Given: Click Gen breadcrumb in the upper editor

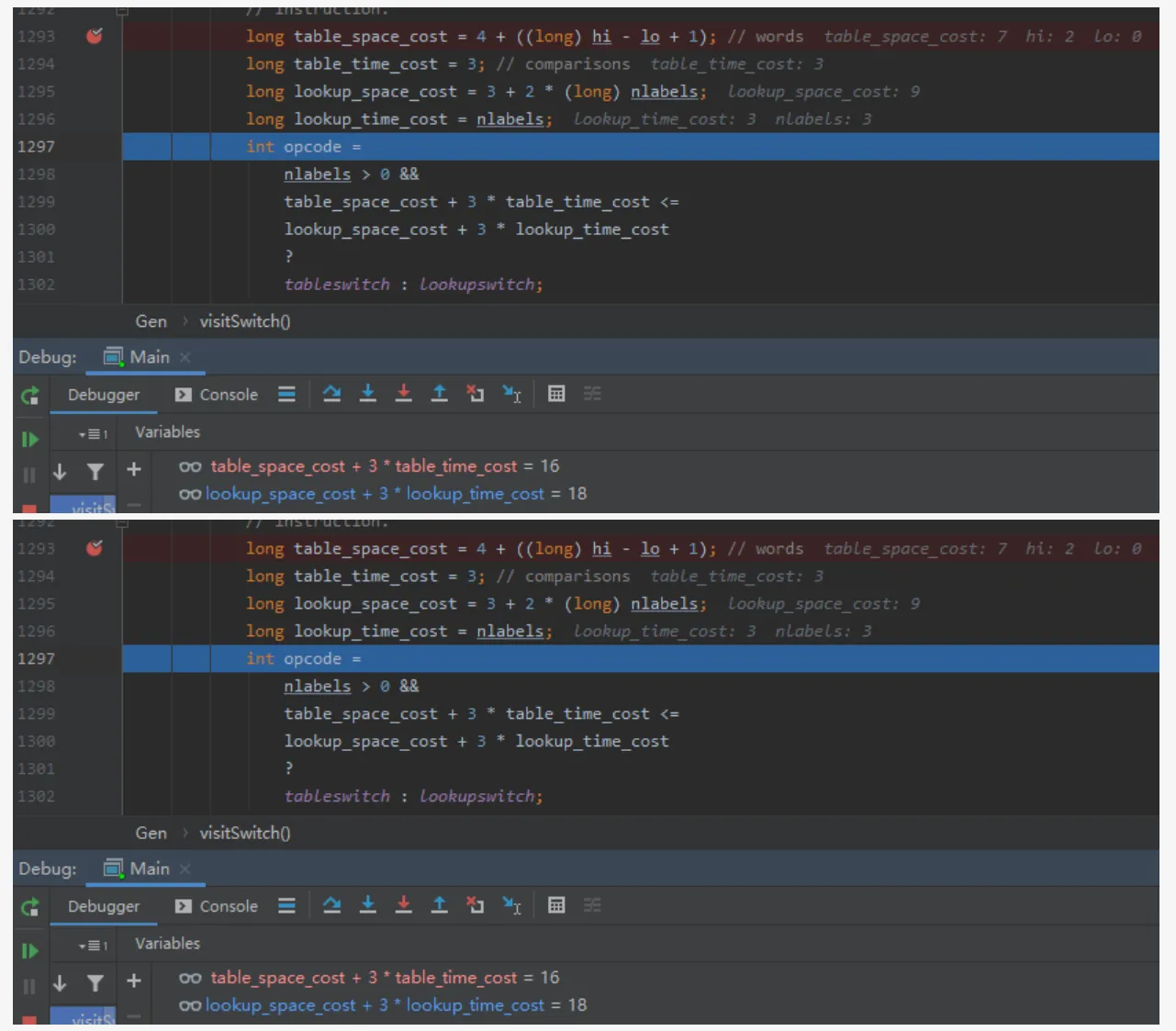Looking at the screenshot, I should (151, 321).
